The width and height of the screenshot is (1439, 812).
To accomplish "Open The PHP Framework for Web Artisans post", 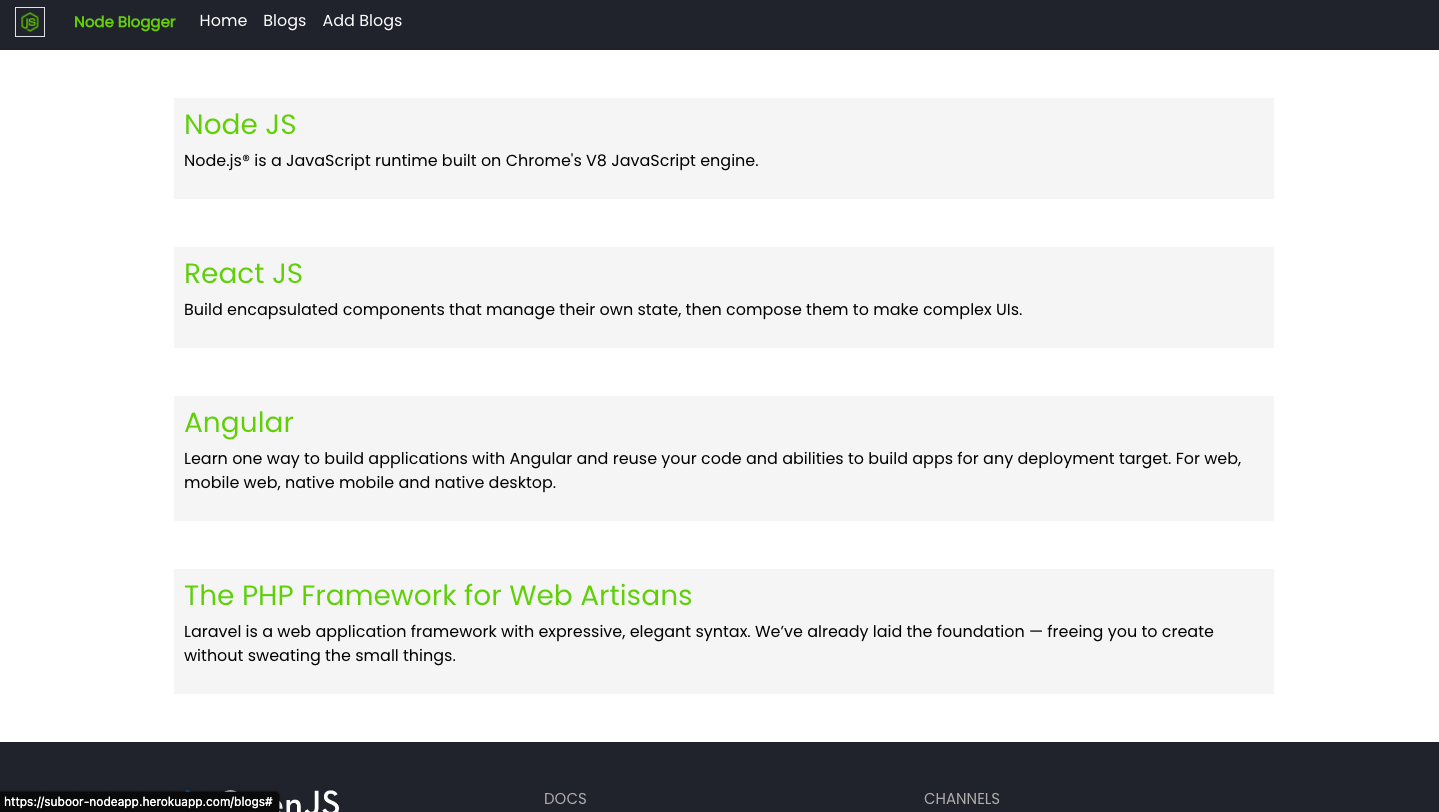I will (x=438, y=595).
